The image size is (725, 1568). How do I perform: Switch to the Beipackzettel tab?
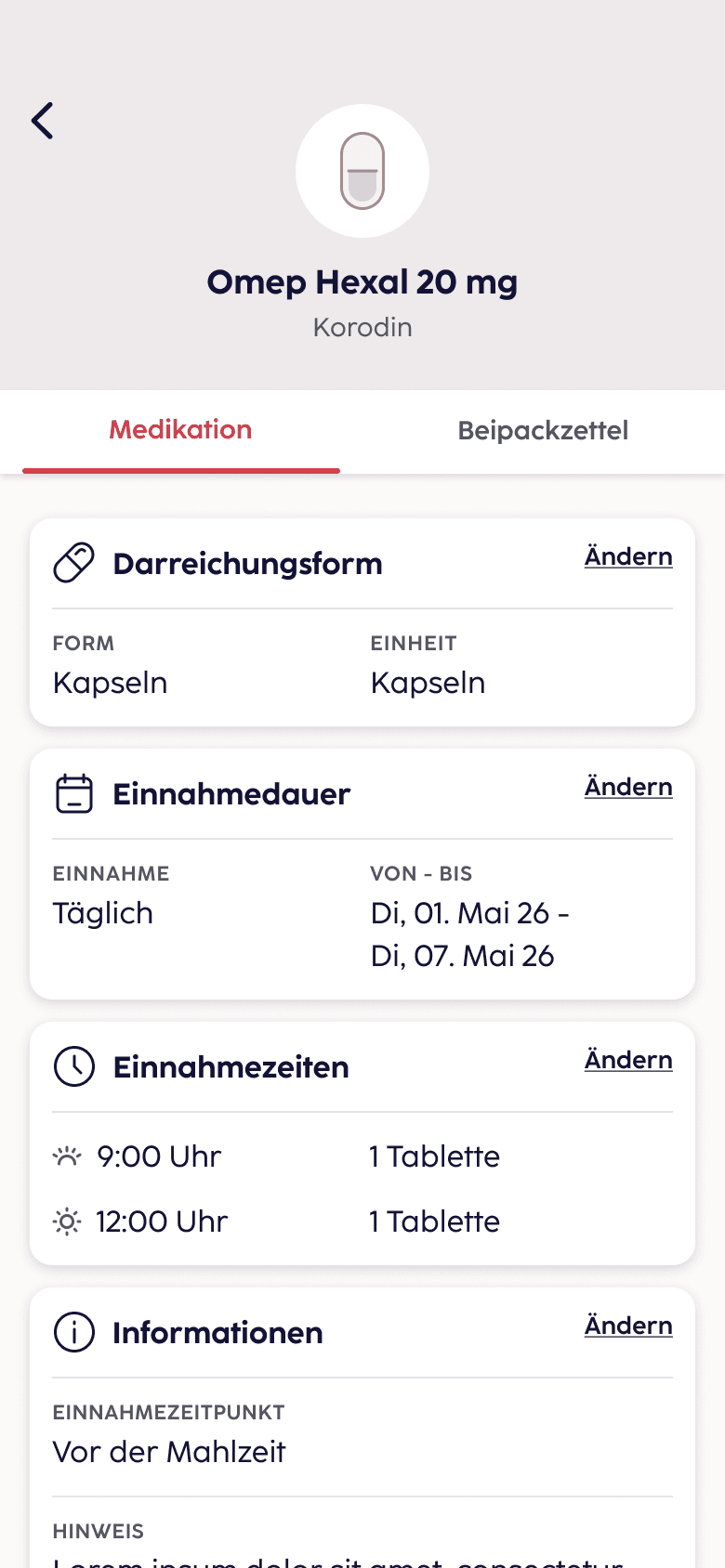click(543, 431)
